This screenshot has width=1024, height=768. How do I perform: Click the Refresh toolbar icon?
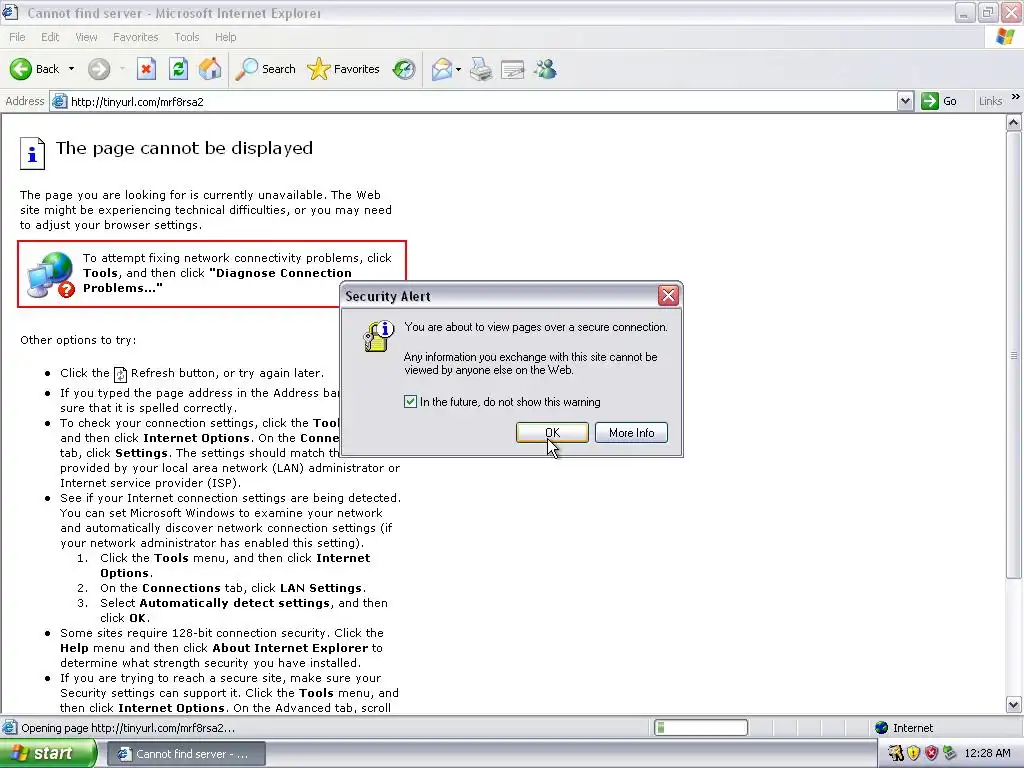pyautogui.click(x=178, y=69)
